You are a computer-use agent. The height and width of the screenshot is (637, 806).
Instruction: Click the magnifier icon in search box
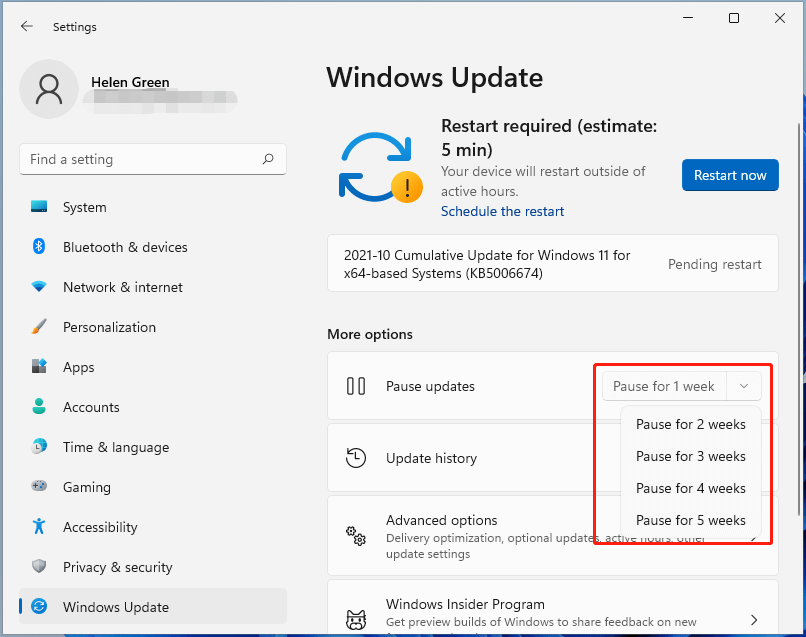[x=268, y=159]
